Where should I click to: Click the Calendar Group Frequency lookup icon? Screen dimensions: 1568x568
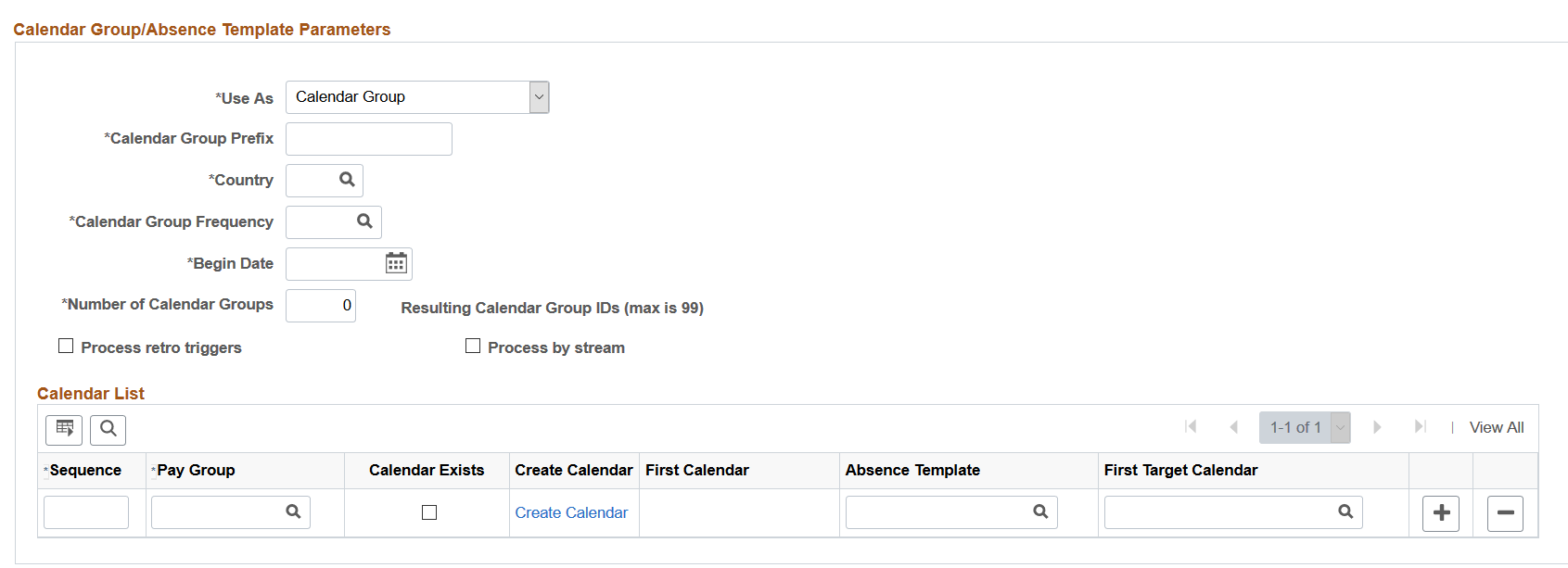click(x=364, y=221)
